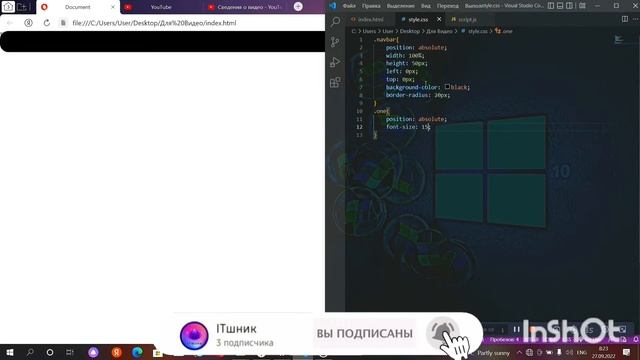Select the Document browser tab
The width and height of the screenshot is (640, 360).
pos(78,7)
